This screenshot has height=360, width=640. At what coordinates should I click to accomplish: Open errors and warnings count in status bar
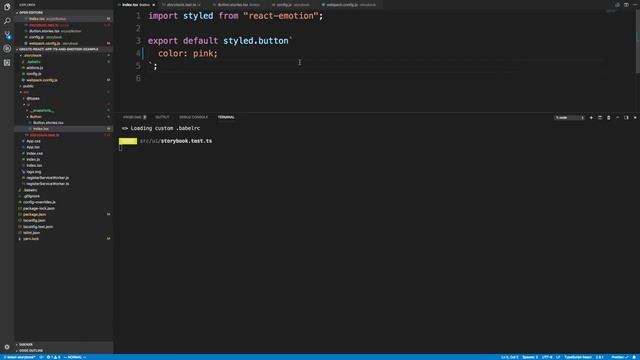[x=53, y=357]
